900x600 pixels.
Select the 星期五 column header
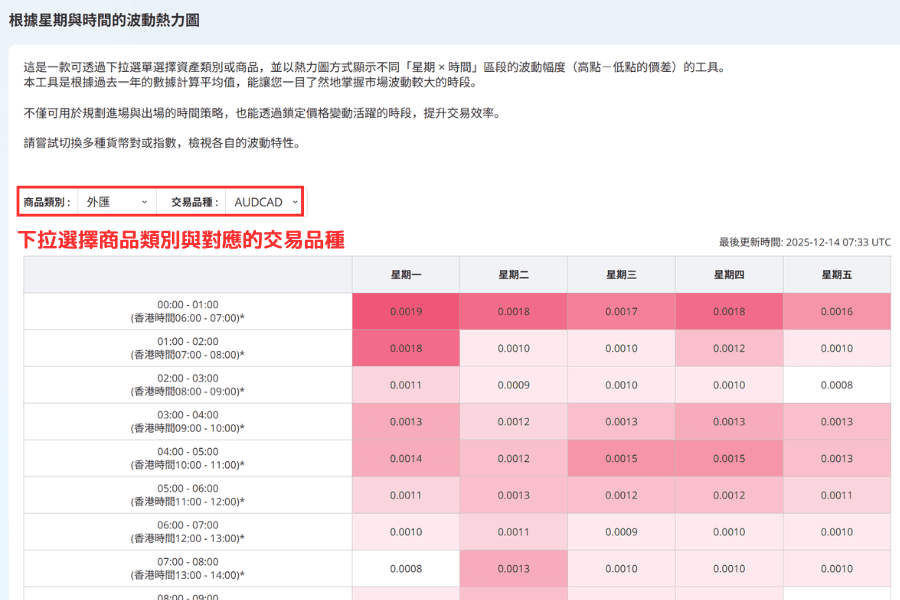click(838, 274)
